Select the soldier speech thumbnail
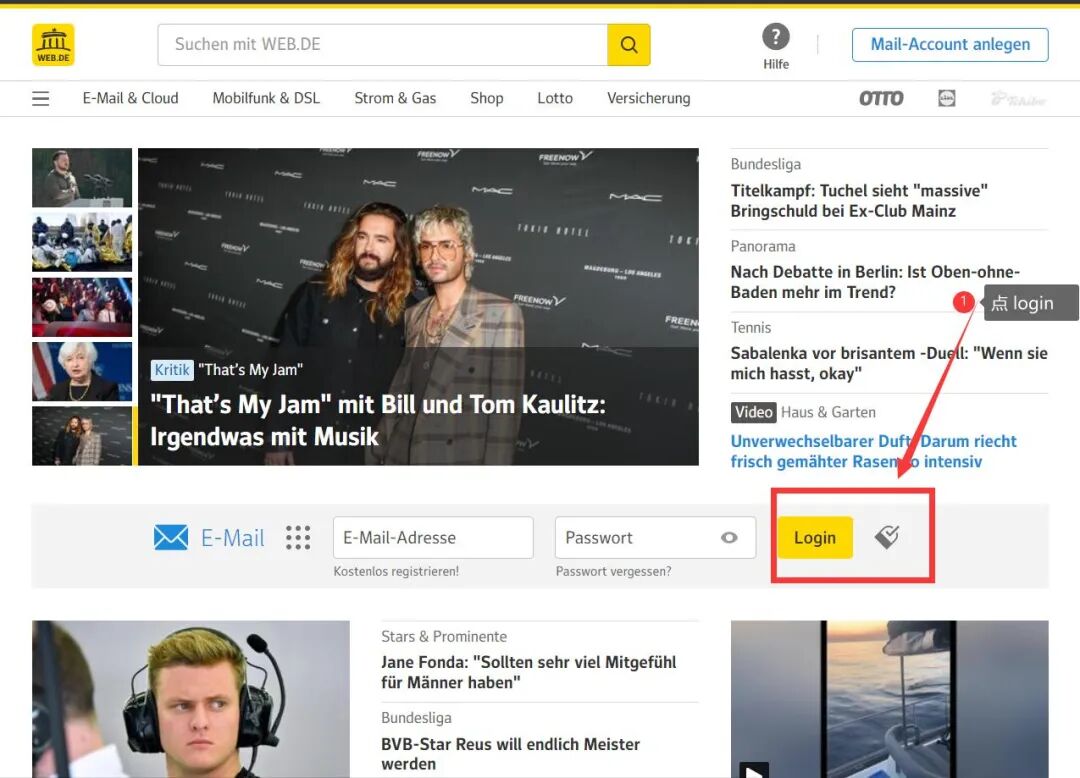 pyautogui.click(x=82, y=178)
